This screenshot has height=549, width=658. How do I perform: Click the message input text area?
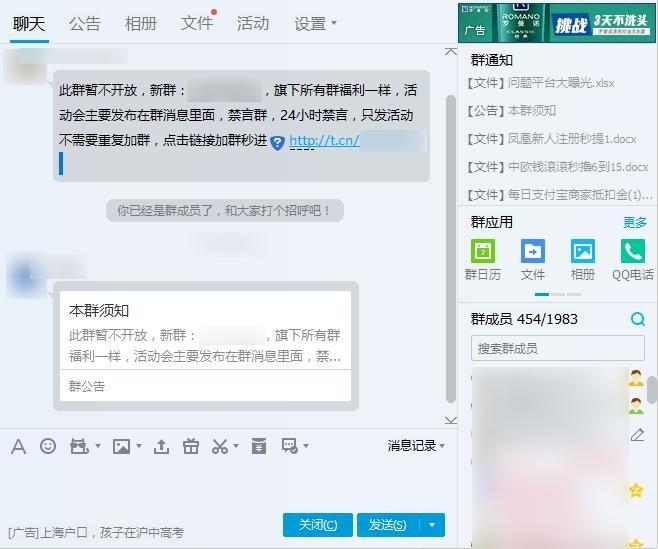[x=227, y=483]
